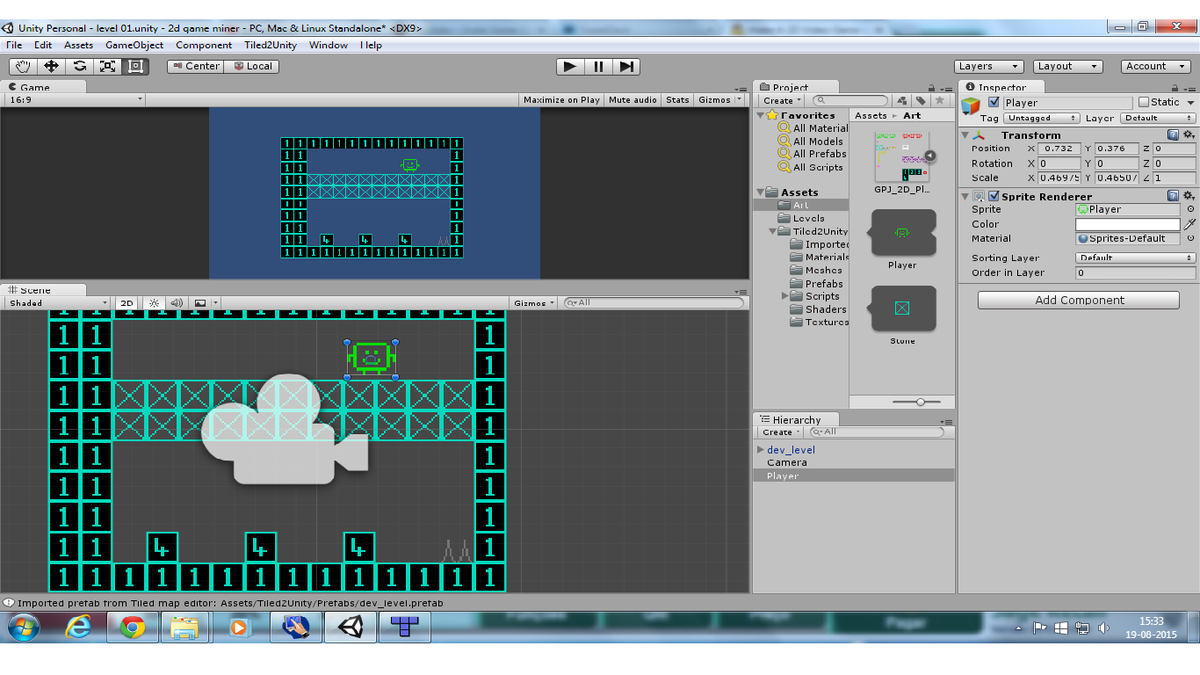
Task: Toggle Stats in Game view
Action: (678, 100)
